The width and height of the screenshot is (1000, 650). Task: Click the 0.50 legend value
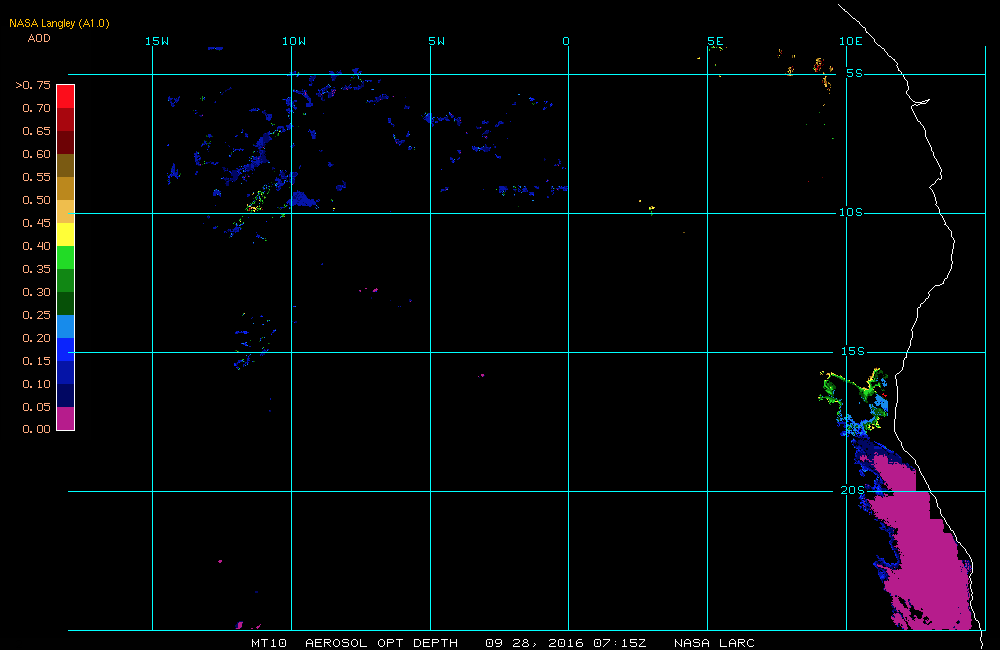coord(36,200)
